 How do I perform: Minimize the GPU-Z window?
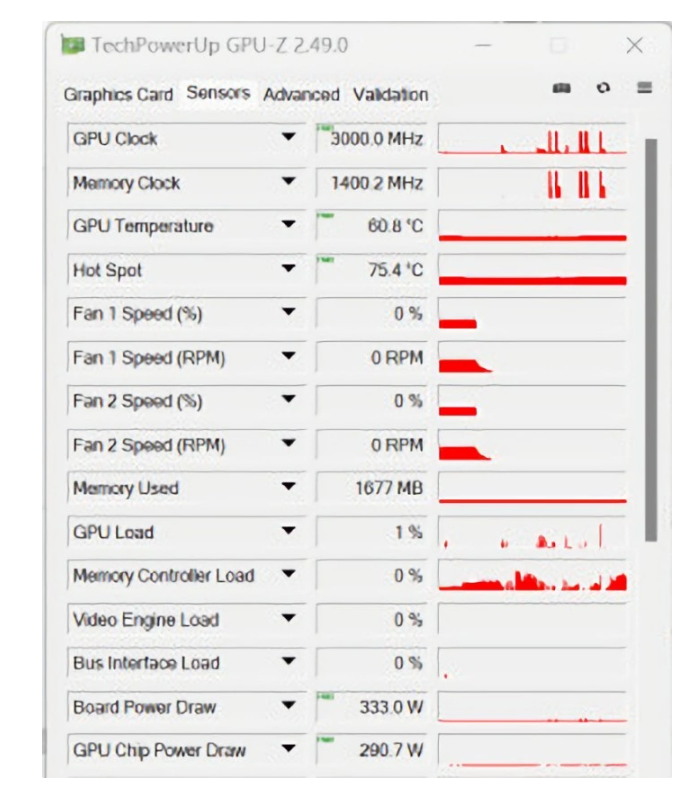click(483, 46)
